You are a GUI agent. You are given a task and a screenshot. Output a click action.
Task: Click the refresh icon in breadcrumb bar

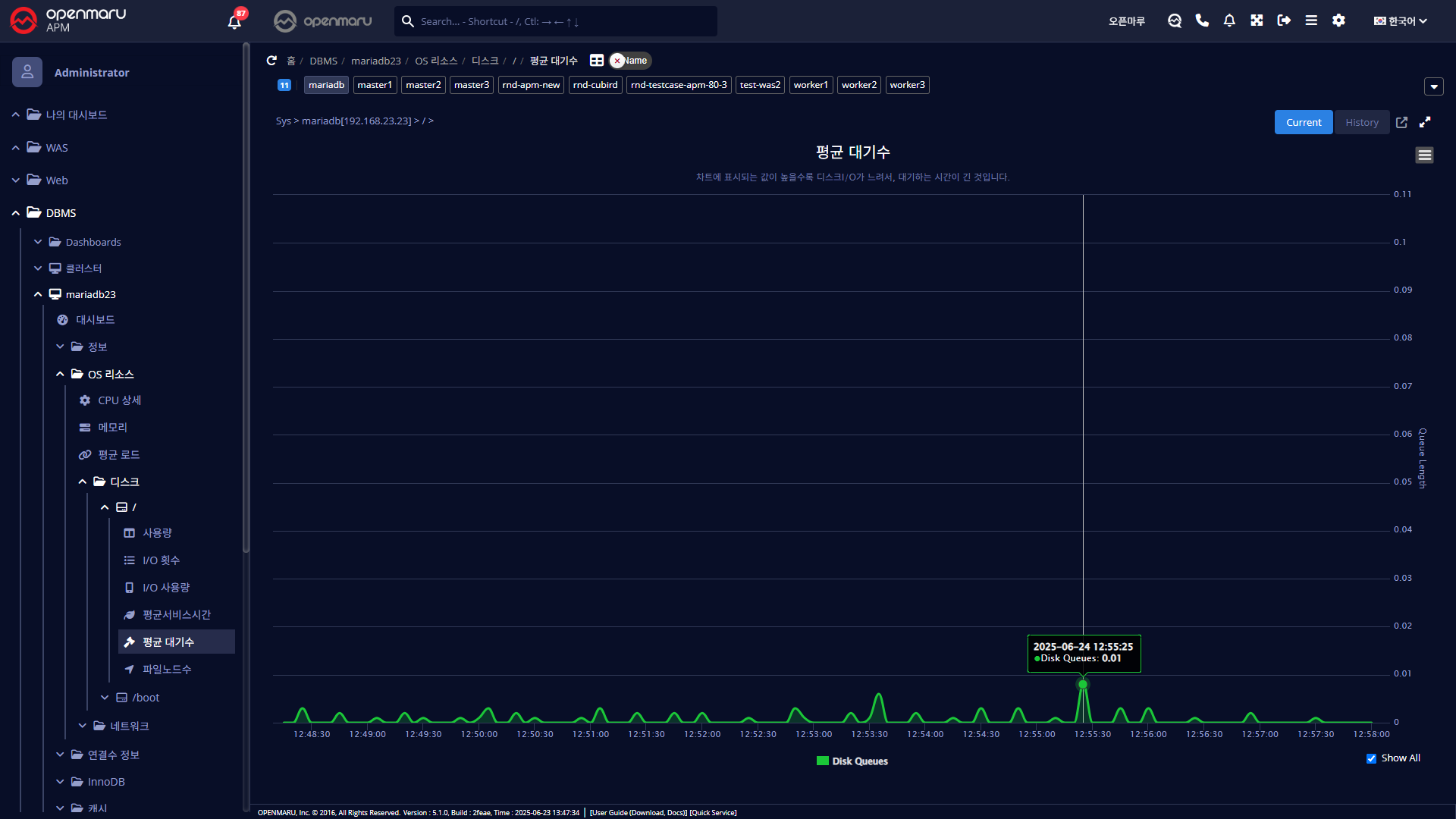tap(271, 61)
